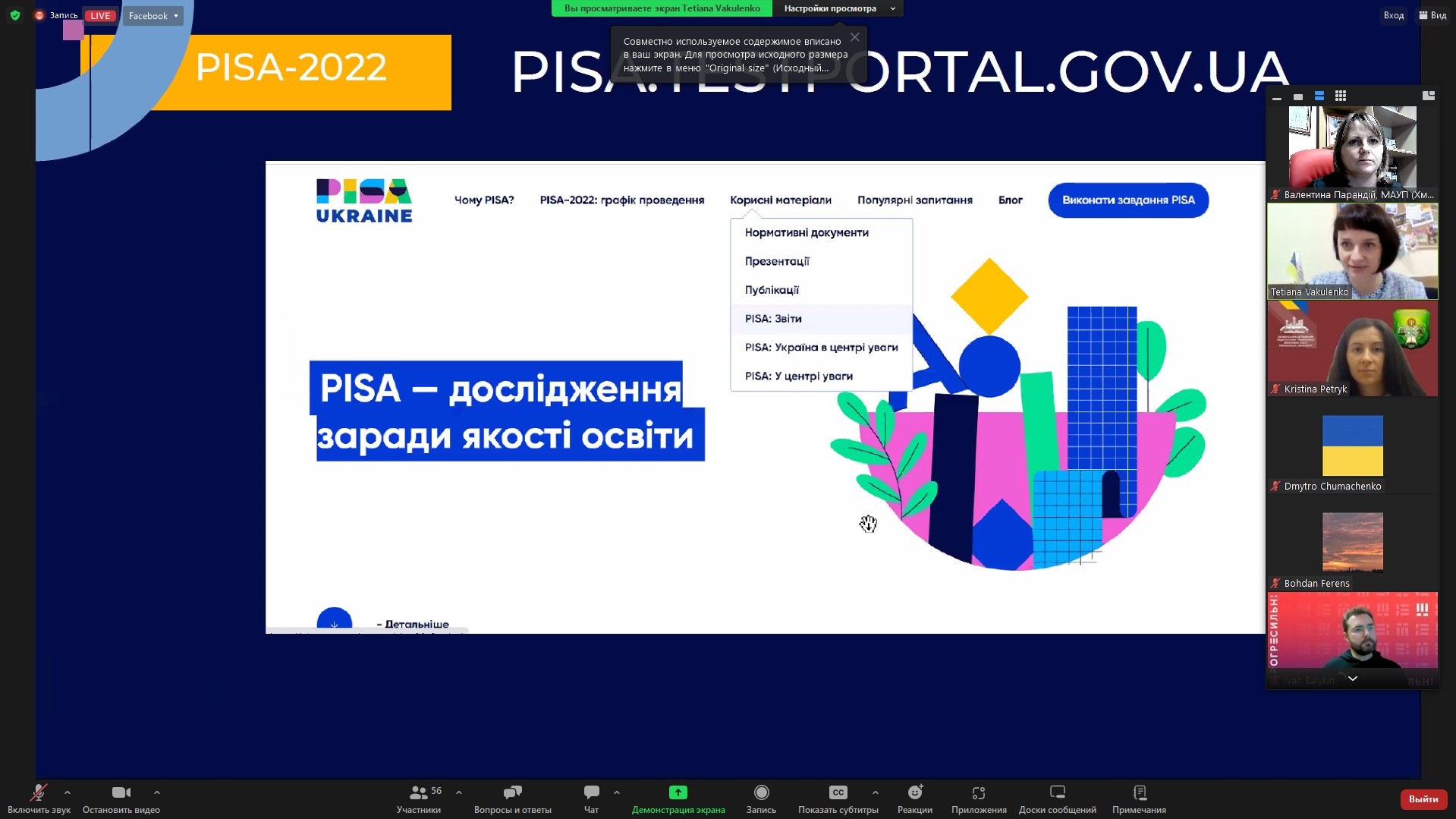Click the green screen share icon
The image size is (1456, 819).
point(678,793)
